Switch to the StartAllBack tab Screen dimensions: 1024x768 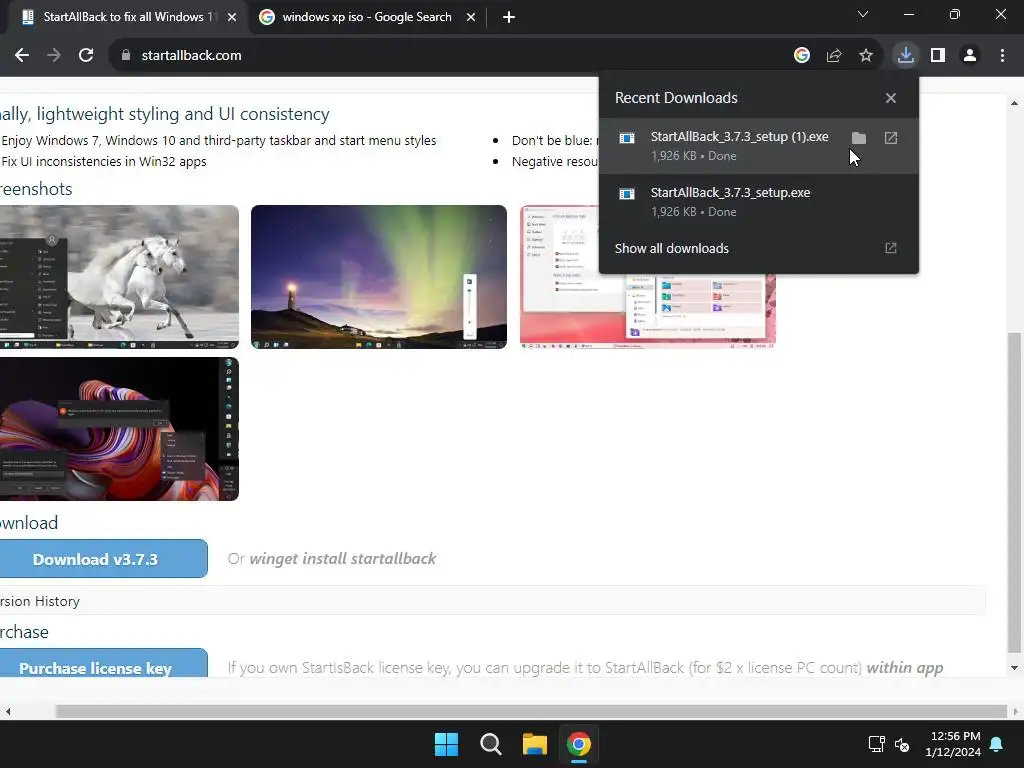[123, 17]
